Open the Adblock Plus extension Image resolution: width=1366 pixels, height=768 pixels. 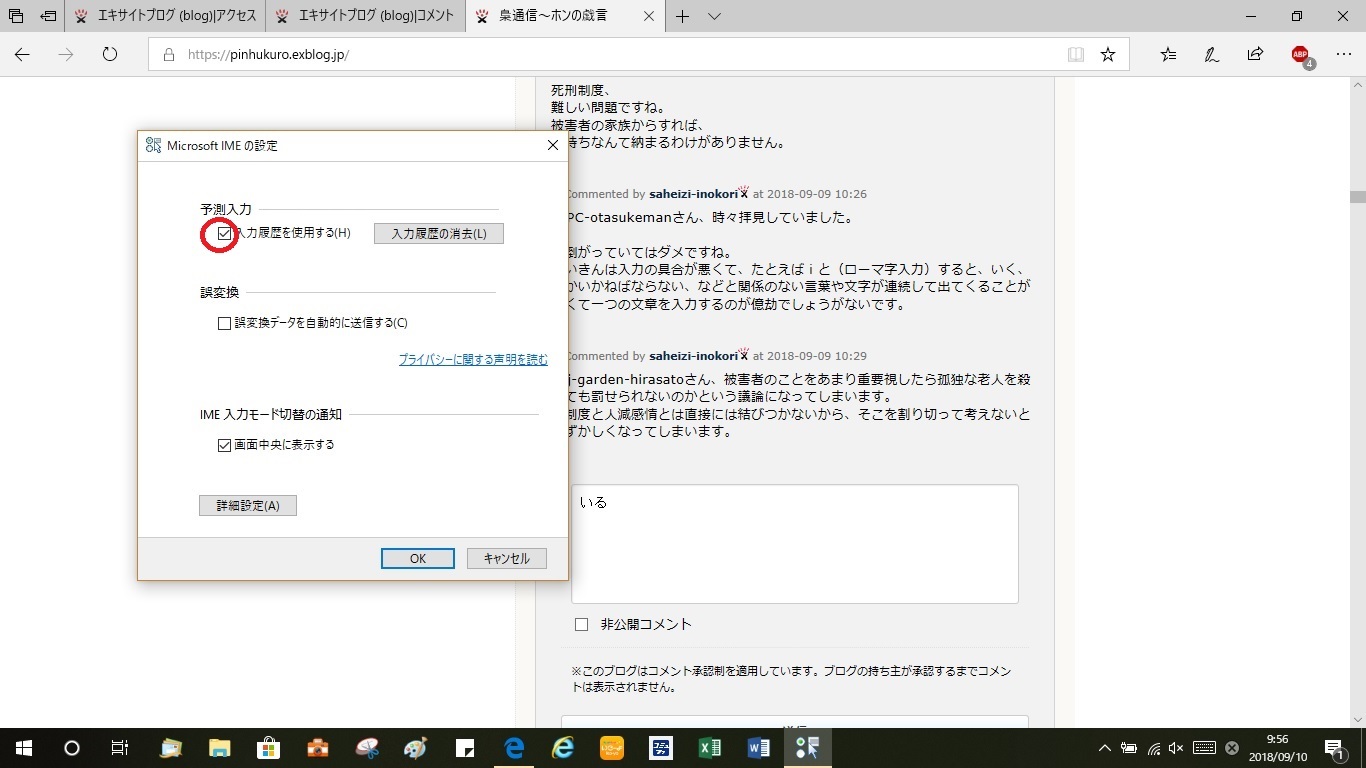coord(1301,56)
